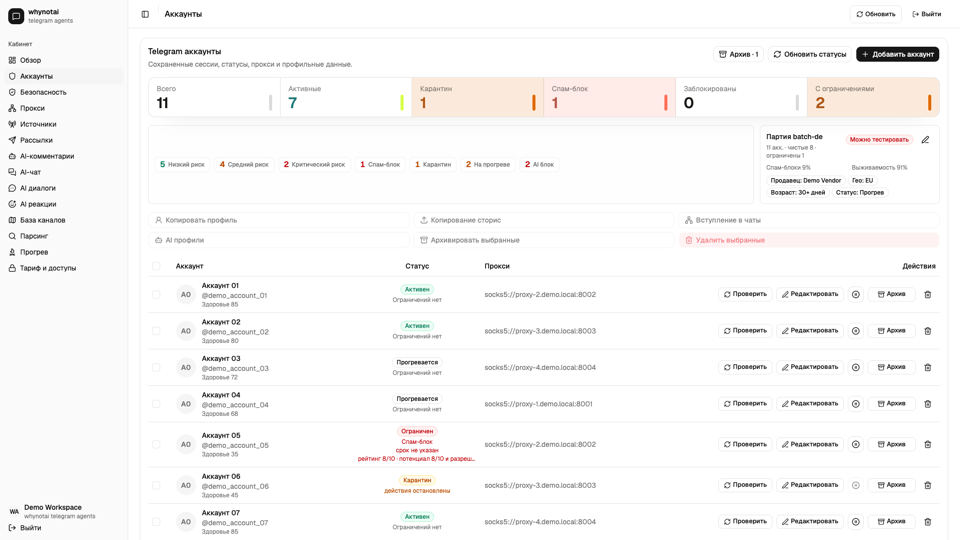Select checkbox for Аккаунт 07

tap(156, 522)
